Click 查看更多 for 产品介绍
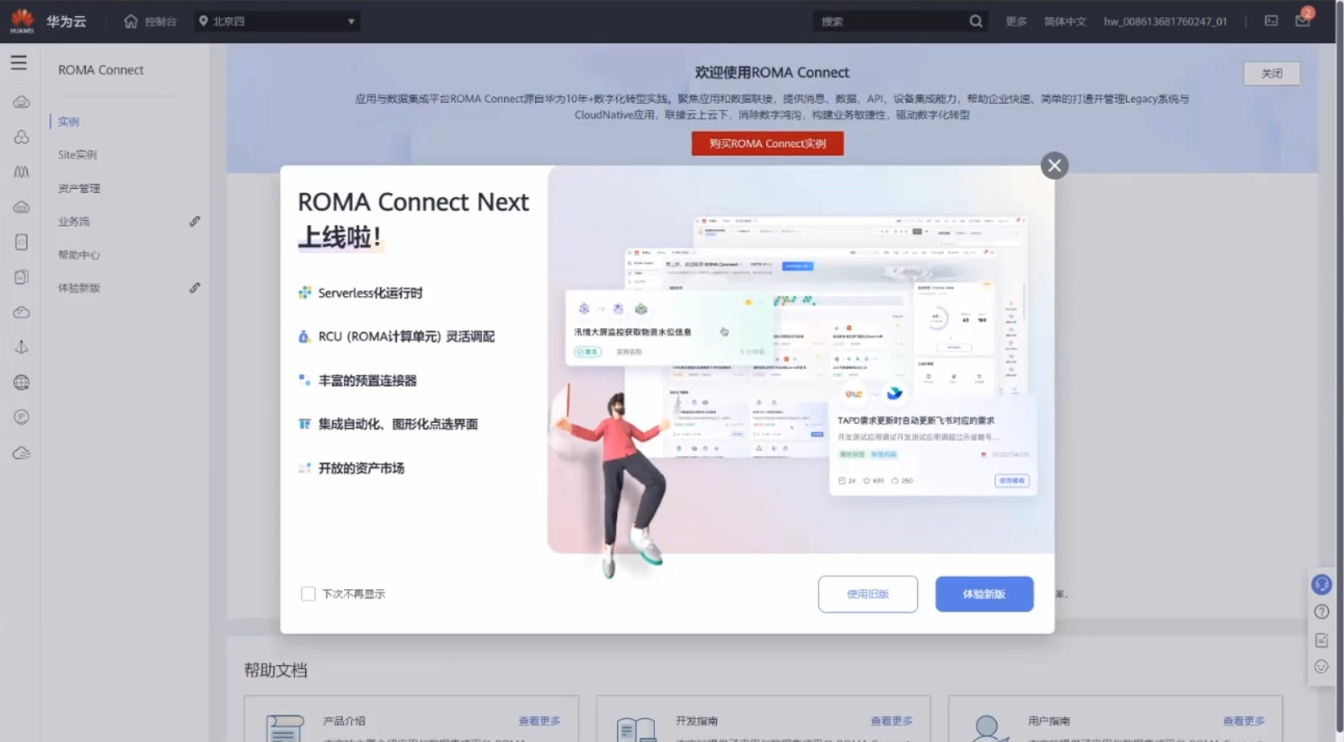This screenshot has width=1344, height=742. click(540, 721)
